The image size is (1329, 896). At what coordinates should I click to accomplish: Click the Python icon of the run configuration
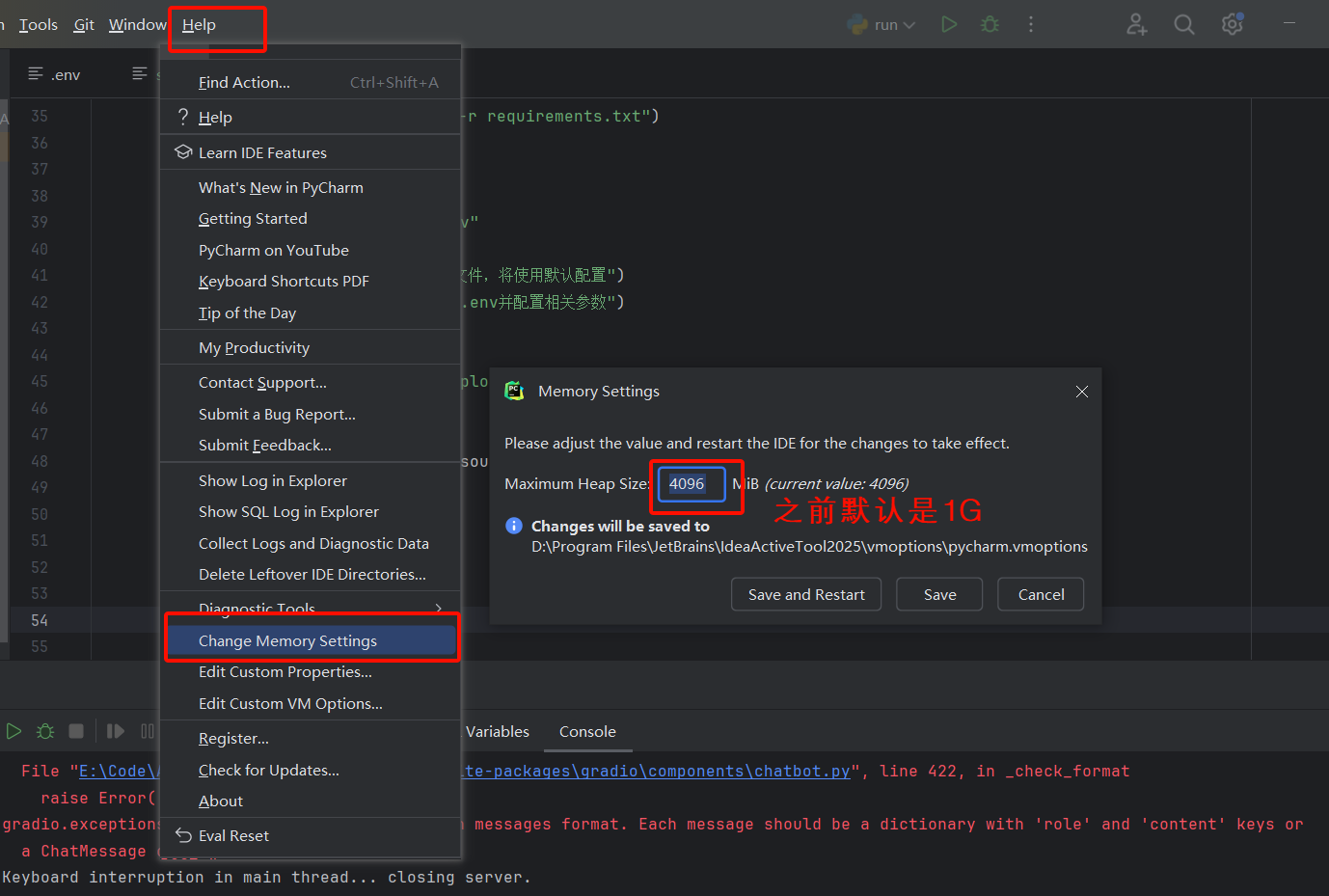point(857,24)
